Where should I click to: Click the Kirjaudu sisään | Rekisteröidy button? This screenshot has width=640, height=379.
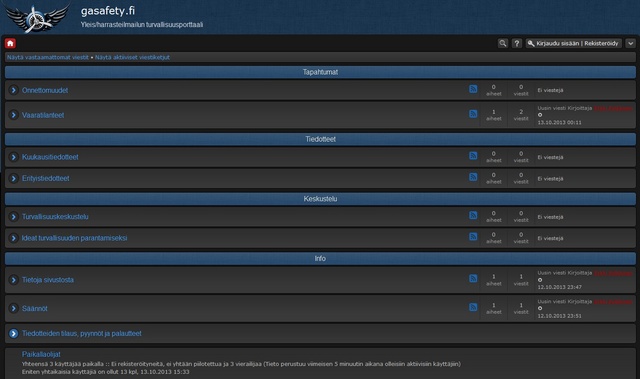pyautogui.click(x=574, y=43)
